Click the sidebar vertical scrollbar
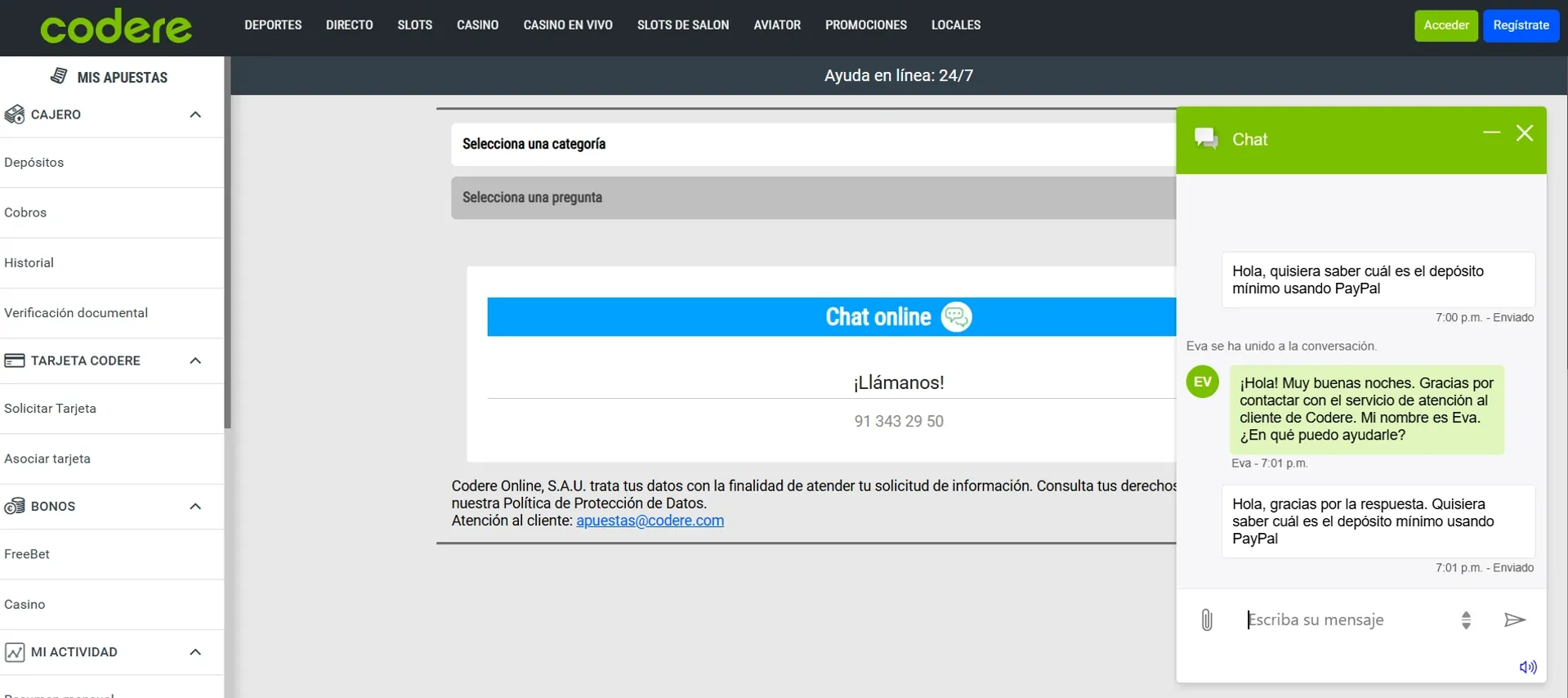This screenshot has height=698, width=1568. tap(228, 242)
